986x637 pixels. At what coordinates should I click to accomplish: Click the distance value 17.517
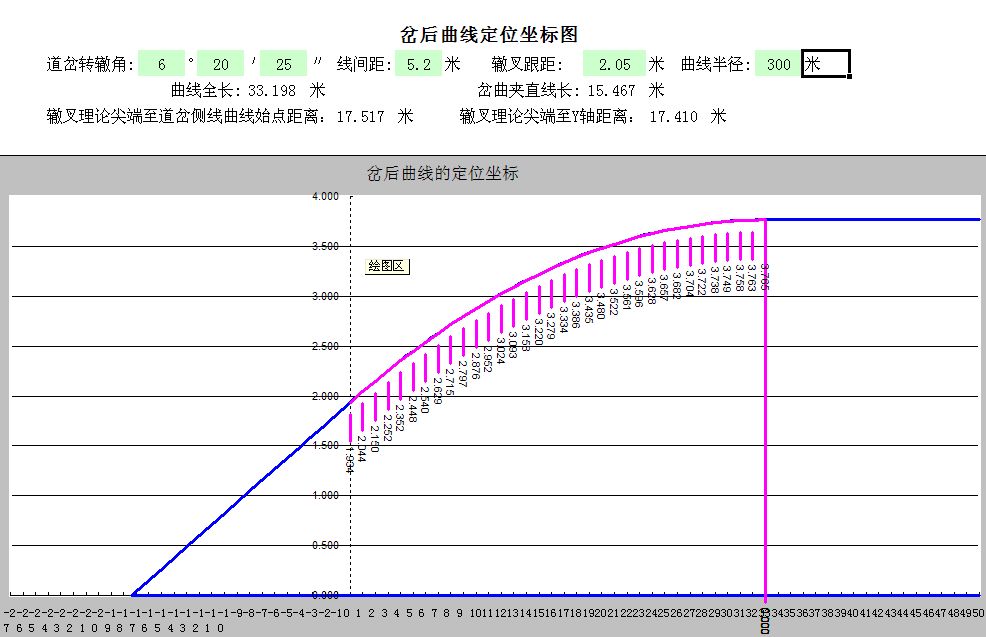[x=360, y=116]
